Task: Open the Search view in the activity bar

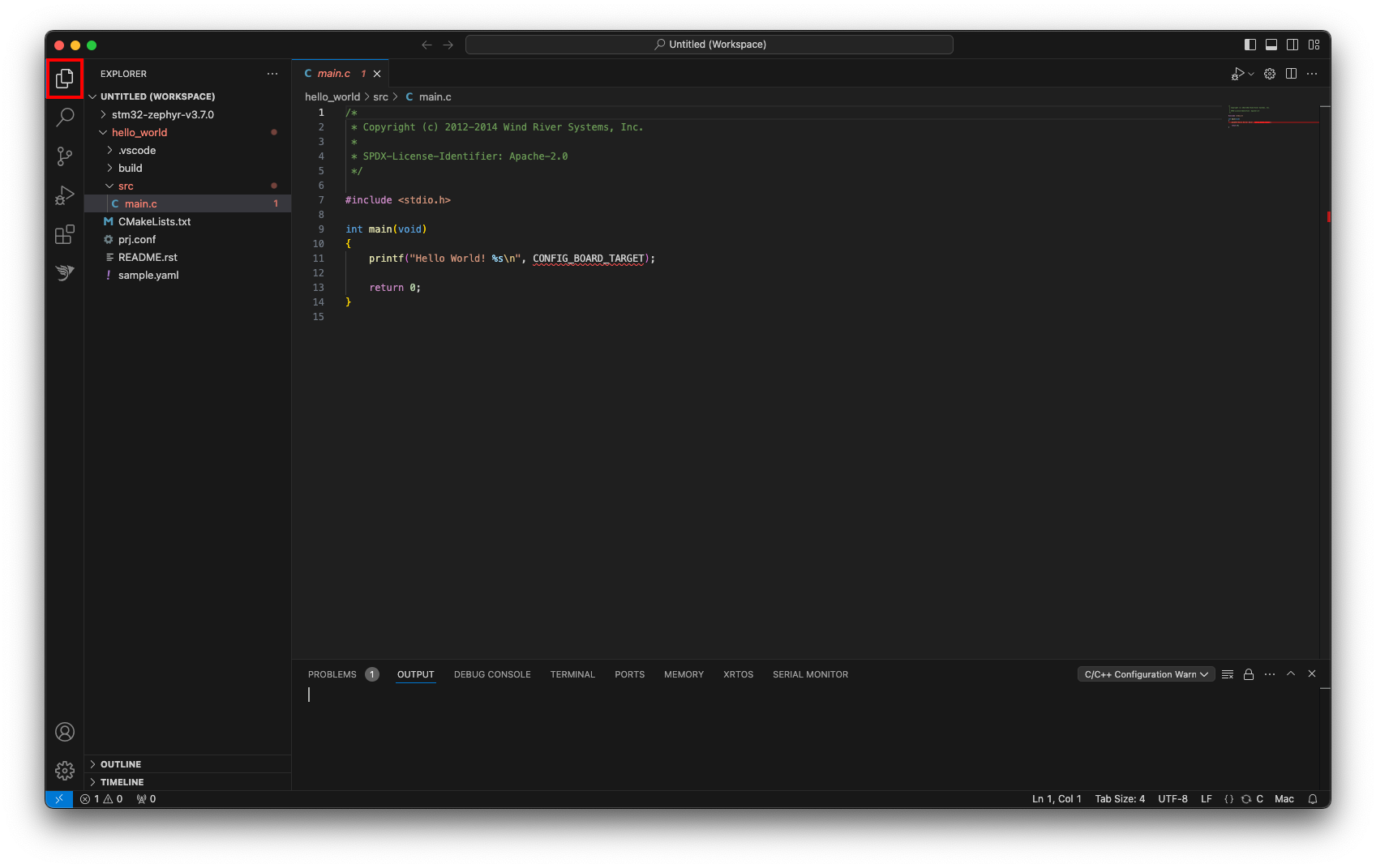Action: pyautogui.click(x=64, y=118)
